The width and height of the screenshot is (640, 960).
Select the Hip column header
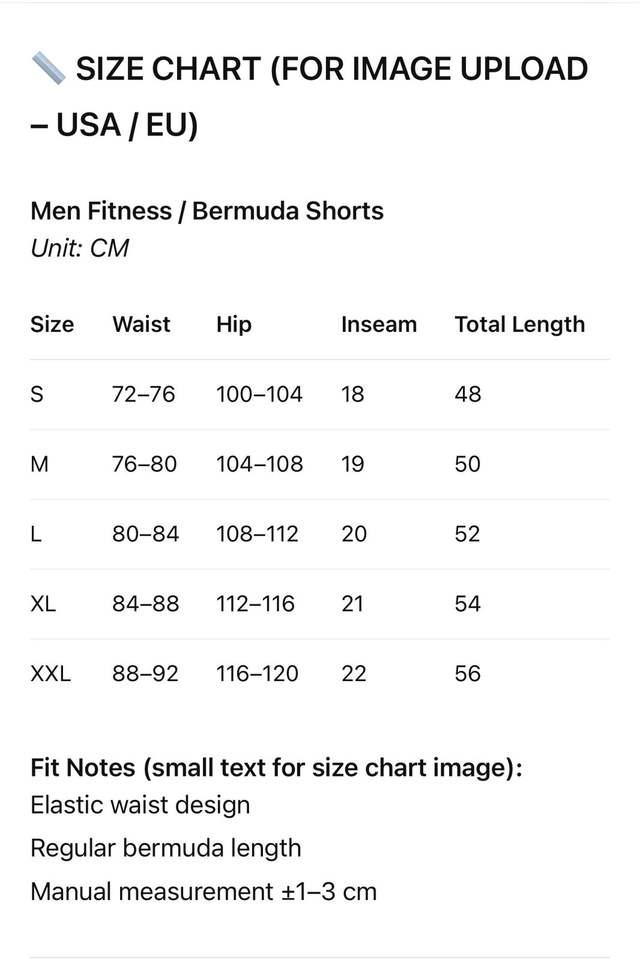pyautogui.click(x=234, y=324)
